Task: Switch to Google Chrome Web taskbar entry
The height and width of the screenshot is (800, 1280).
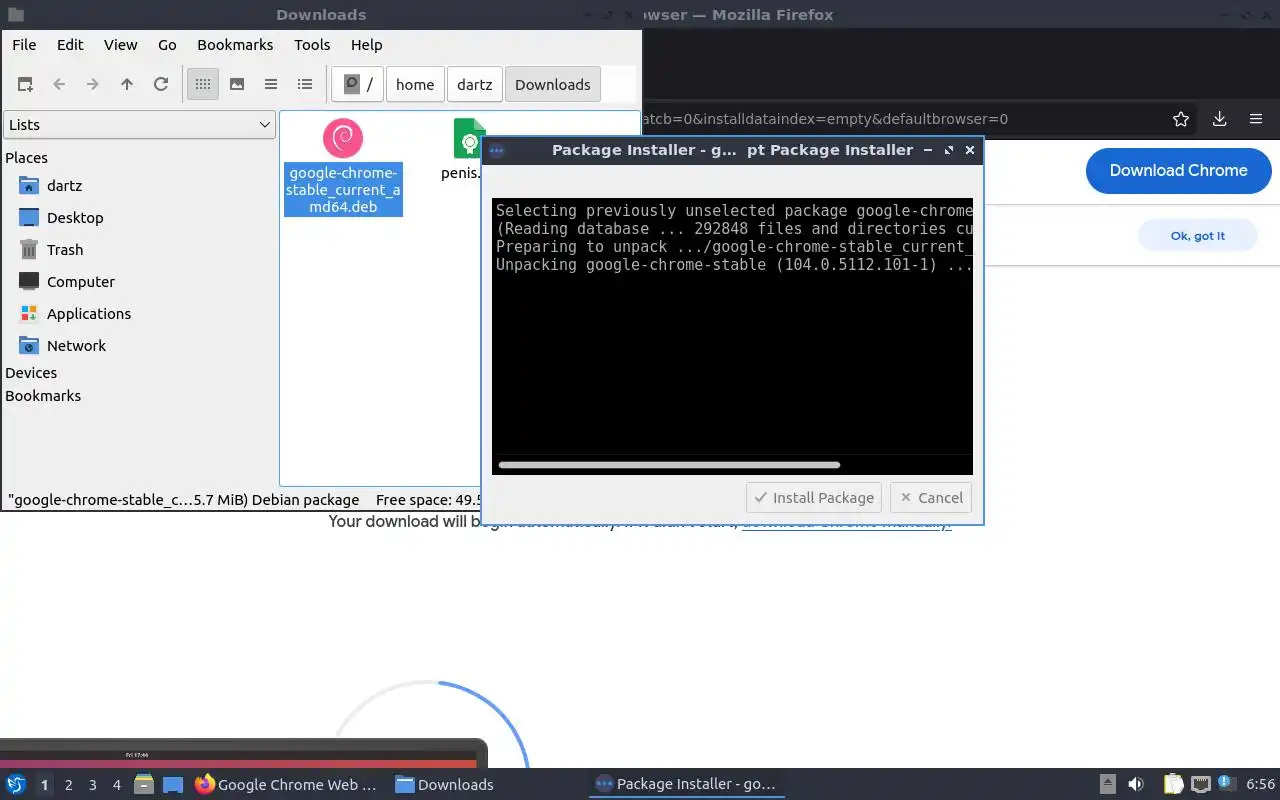Action: click(286, 785)
